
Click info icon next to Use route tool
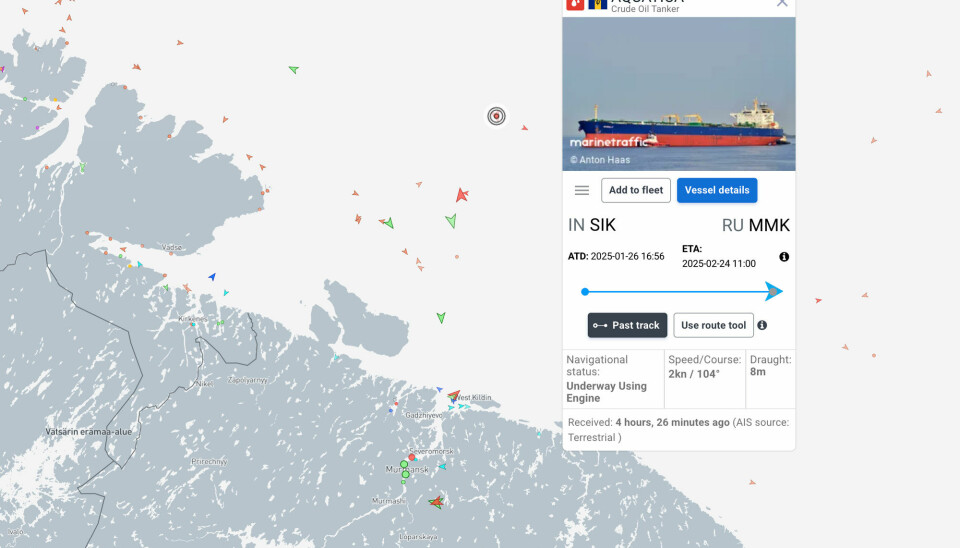(762, 325)
